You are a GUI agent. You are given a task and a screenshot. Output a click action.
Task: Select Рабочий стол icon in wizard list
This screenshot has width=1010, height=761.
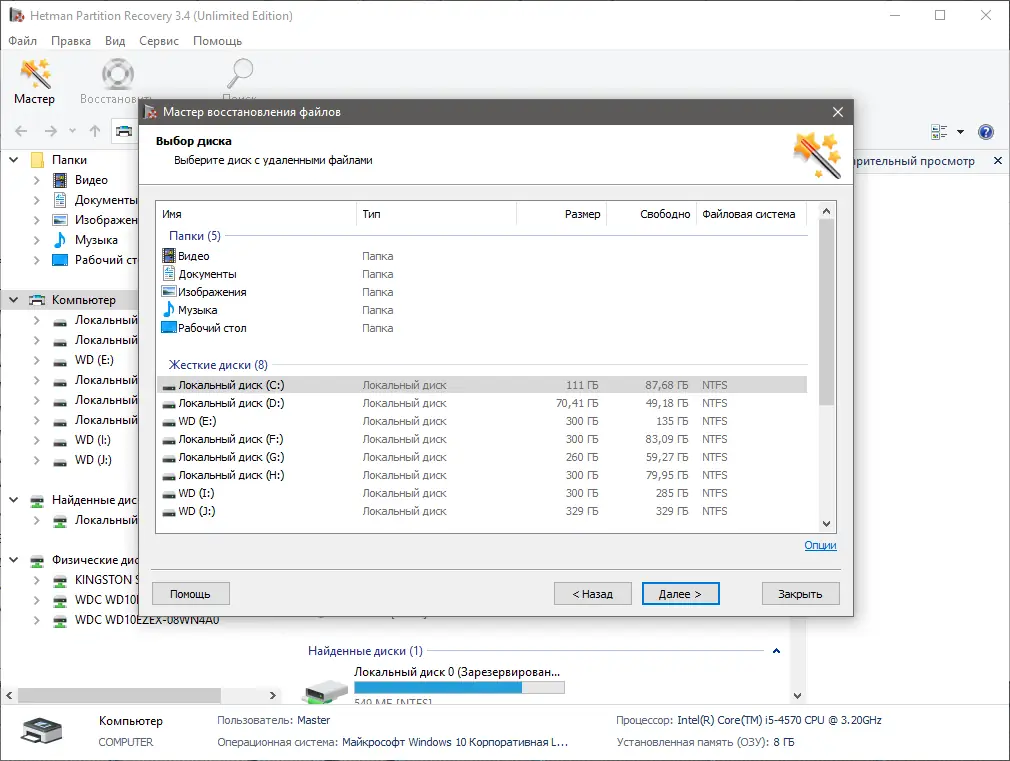coord(169,327)
